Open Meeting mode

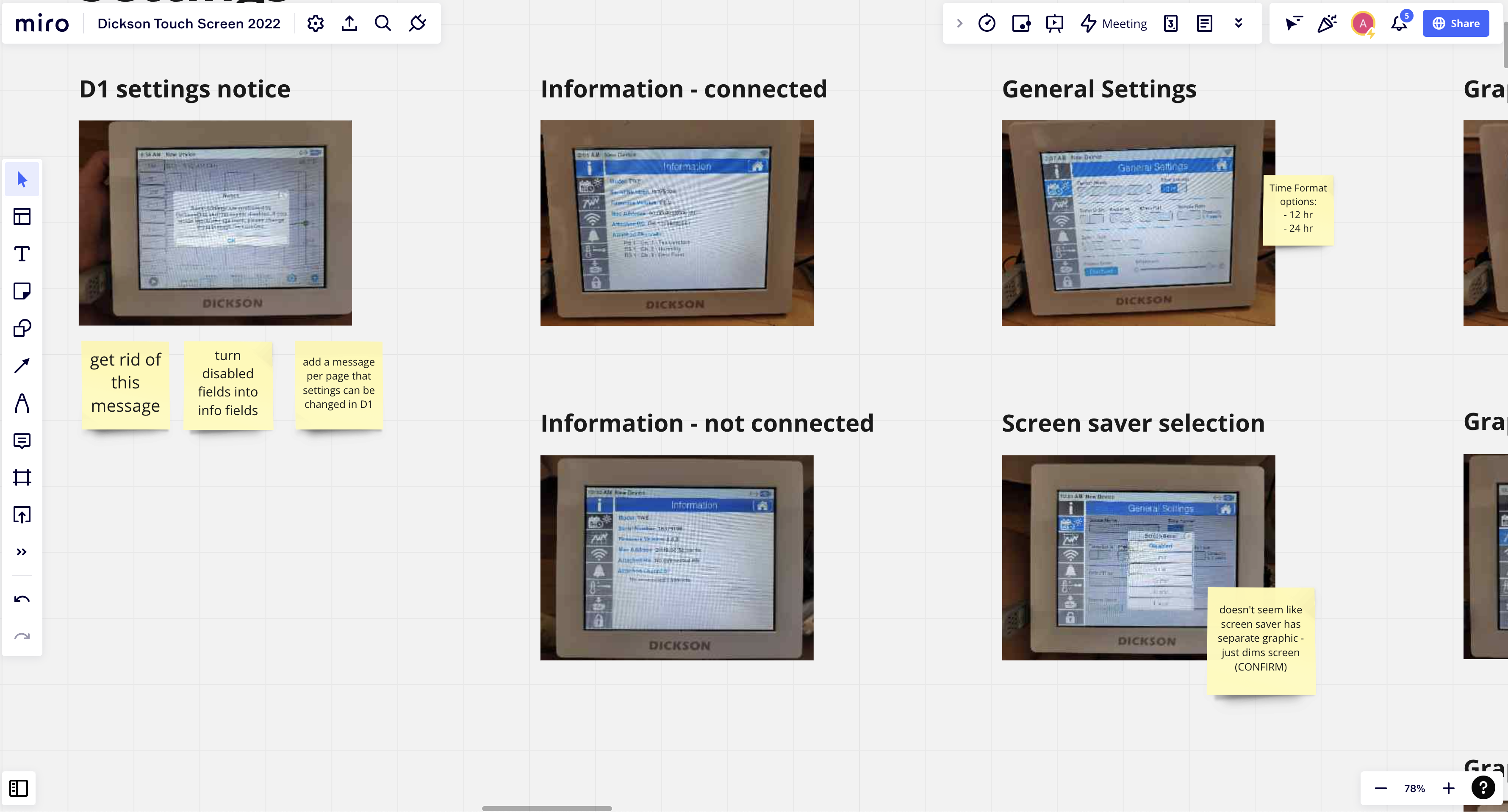1114,23
